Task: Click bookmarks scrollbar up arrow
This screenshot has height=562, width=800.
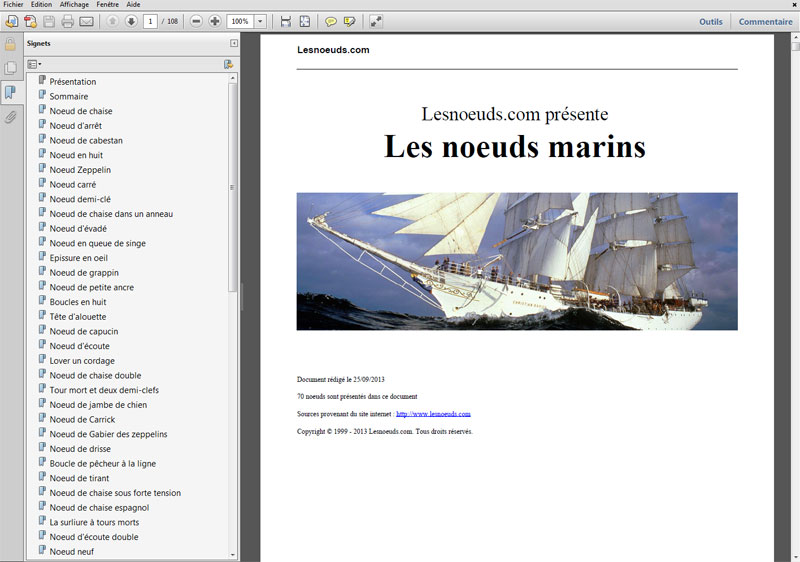Action: coord(233,79)
